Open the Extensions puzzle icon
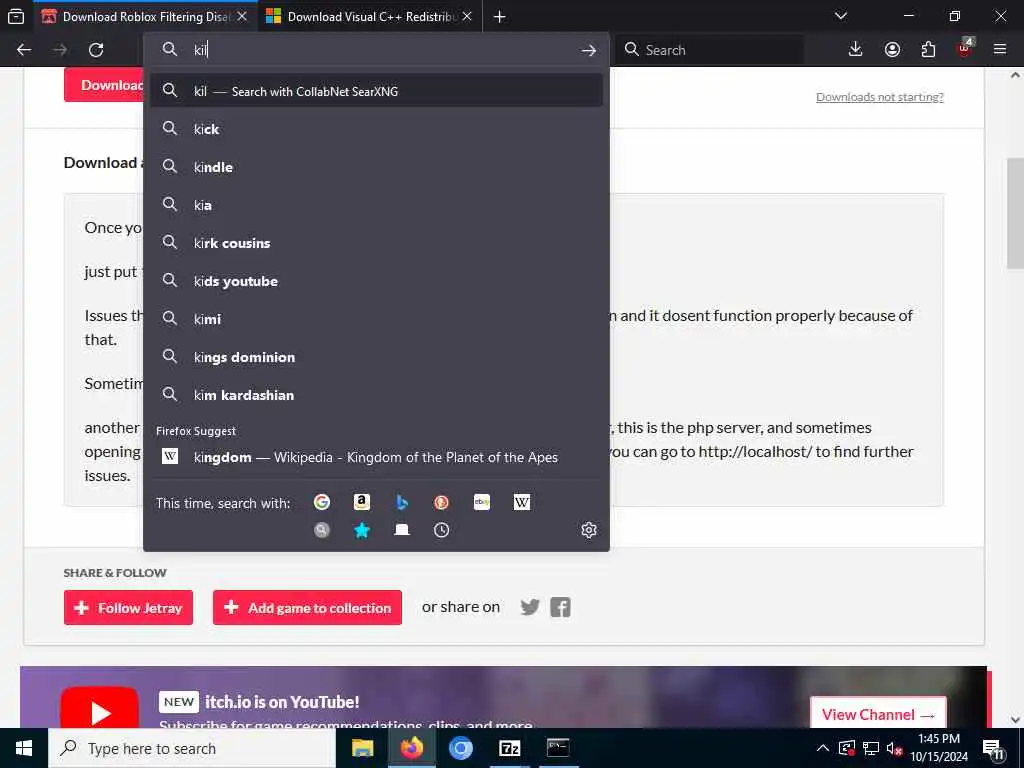 [928, 50]
